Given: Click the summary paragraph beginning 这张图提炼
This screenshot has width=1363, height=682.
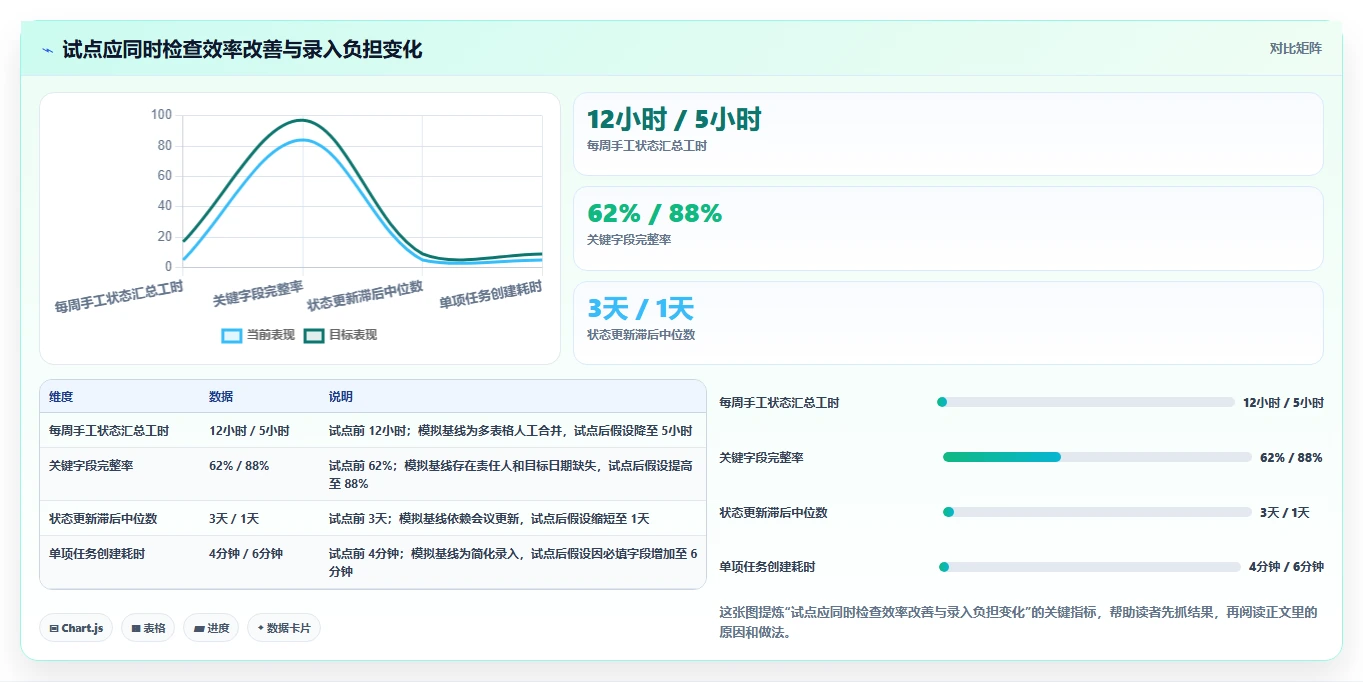Looking at the screenshot, I should pyautogui.click(x=1018, y=622).
